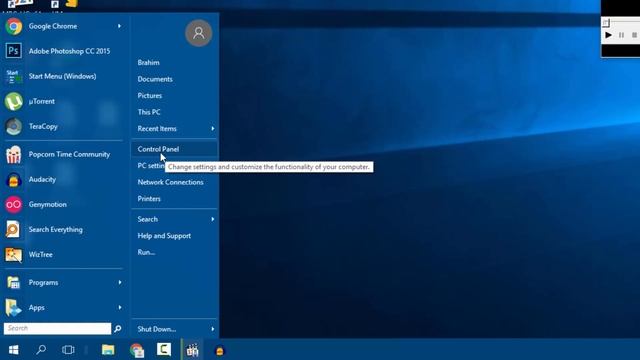Open the Programs folder entry
This screenshot has height=360, width=640.
[63, 282]
